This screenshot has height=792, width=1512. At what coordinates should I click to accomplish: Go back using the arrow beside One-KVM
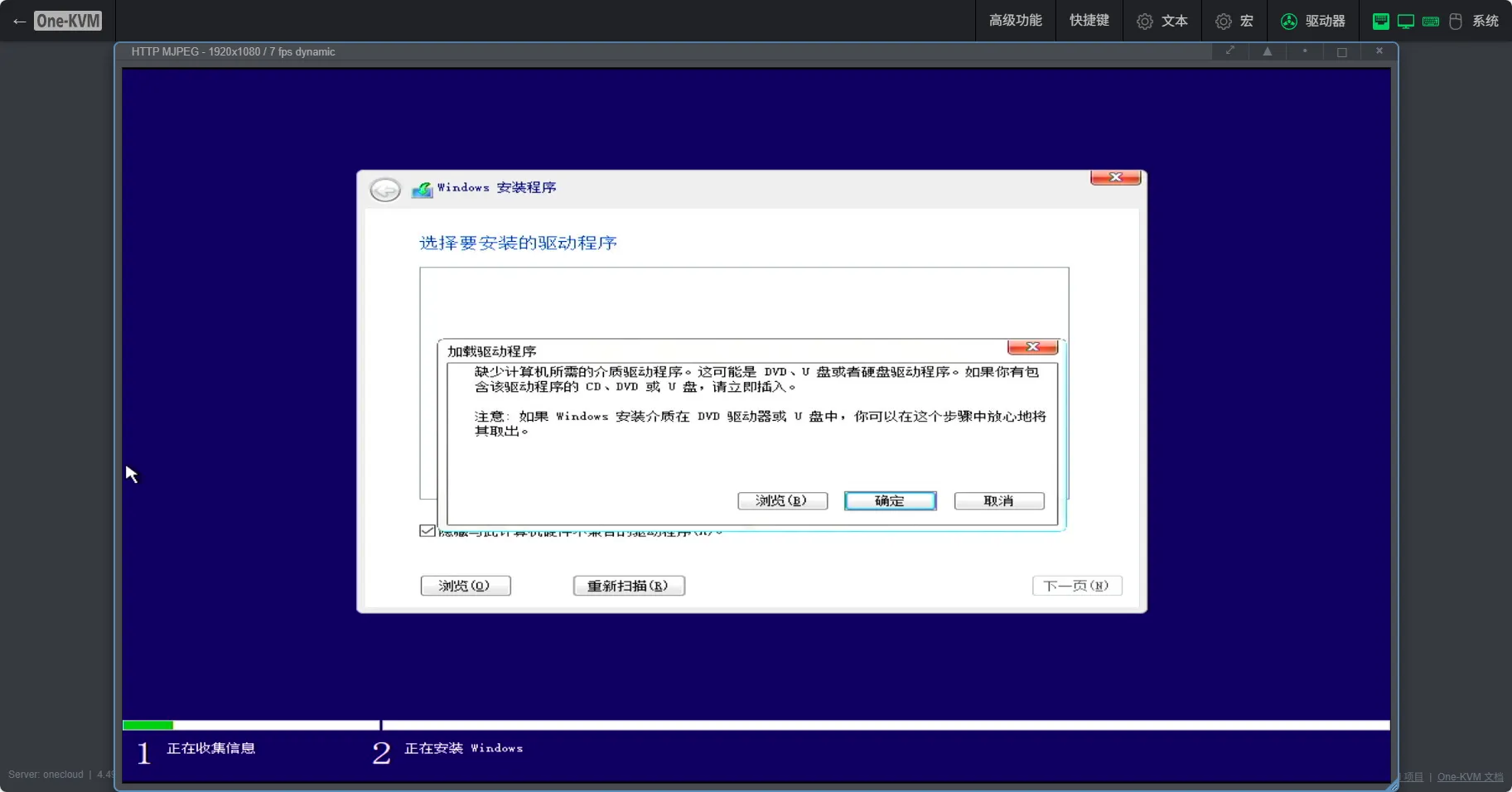[x=19, y=22]
